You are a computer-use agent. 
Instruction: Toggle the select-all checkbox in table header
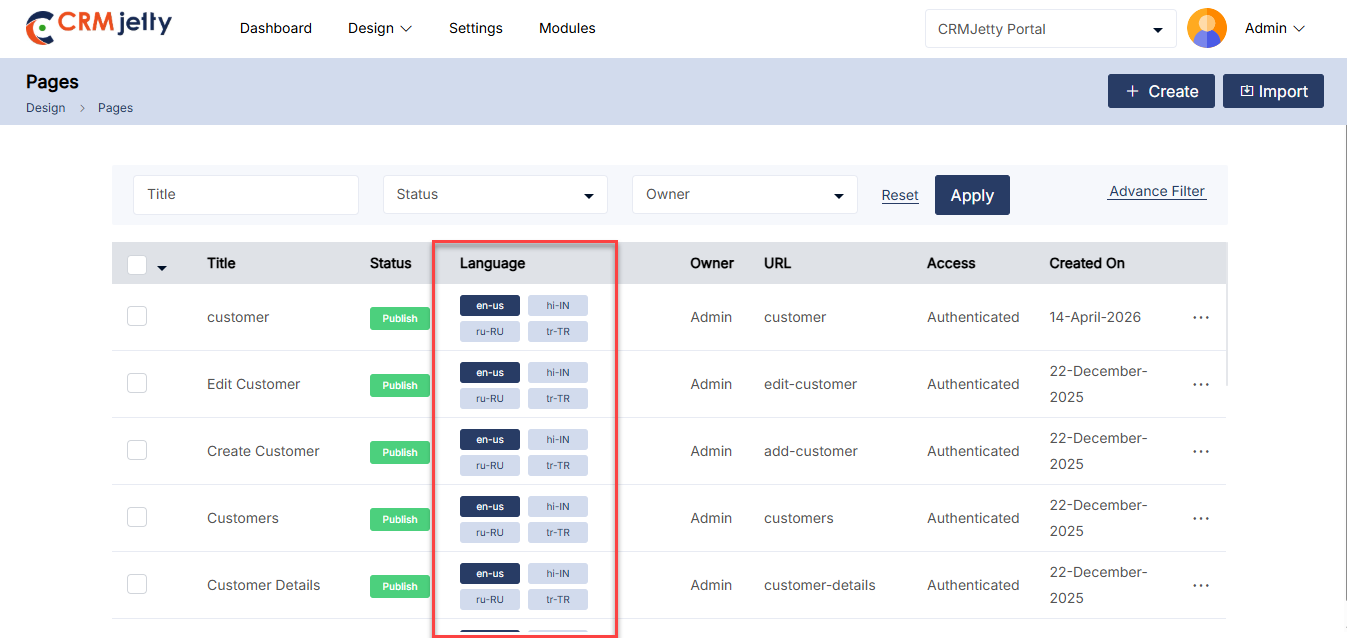(x=137, y=264)
